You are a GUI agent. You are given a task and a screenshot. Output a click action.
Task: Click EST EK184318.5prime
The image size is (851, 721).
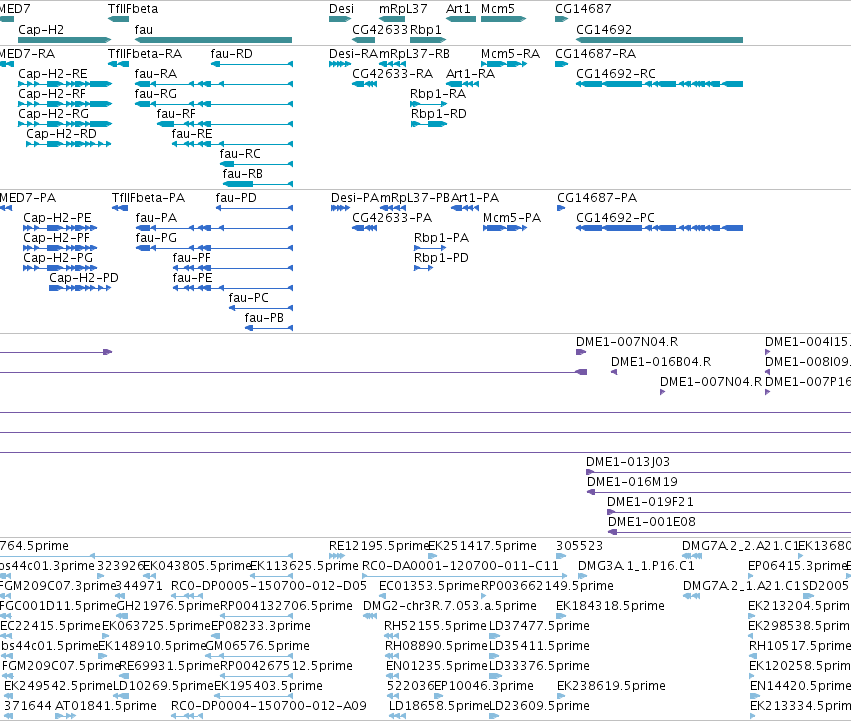pyautogui.click(x=561, y=616)
